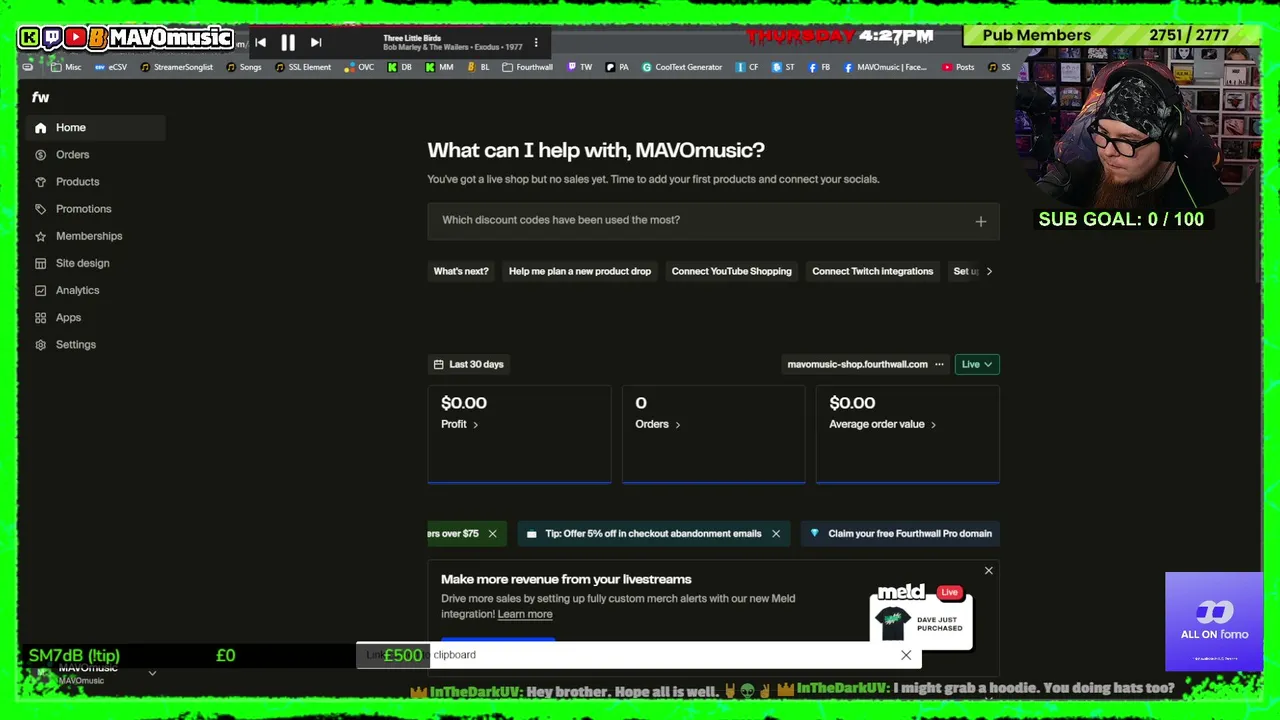Screen dimensions: 1280x720
Task: Open the checkout abandonment emails tip
Action: click(653, 534)
